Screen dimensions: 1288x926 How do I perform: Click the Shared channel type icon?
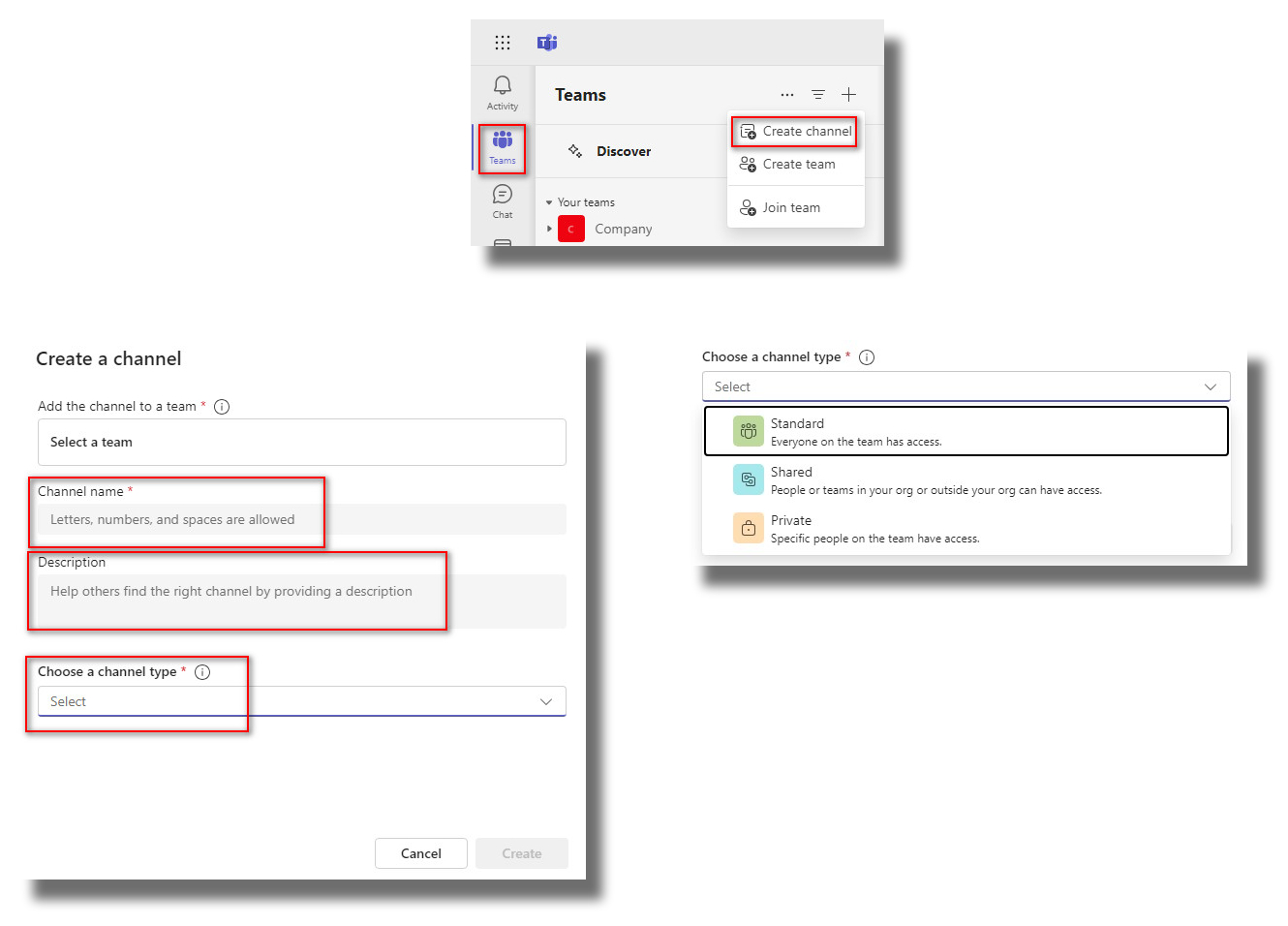coord(749,479)
